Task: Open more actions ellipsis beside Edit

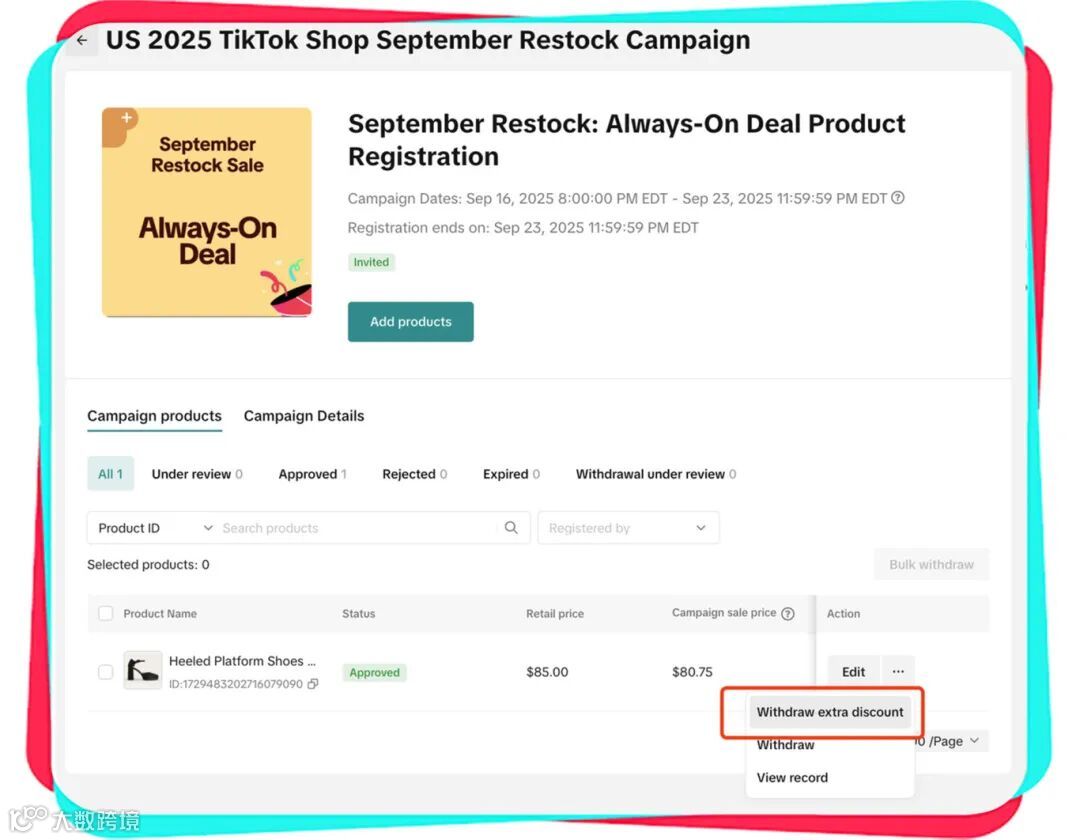Action: click(x=898, y=671)
